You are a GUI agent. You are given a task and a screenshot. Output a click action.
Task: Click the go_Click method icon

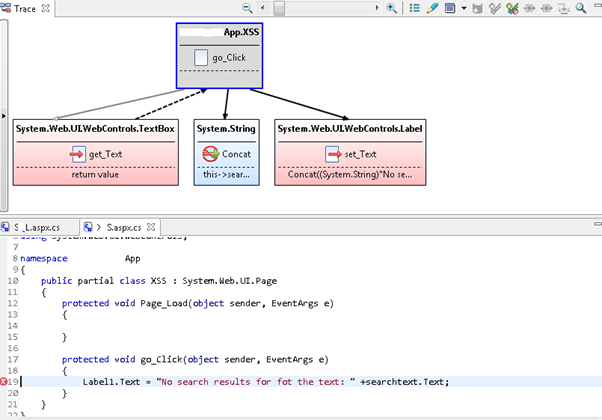(201, 57)
